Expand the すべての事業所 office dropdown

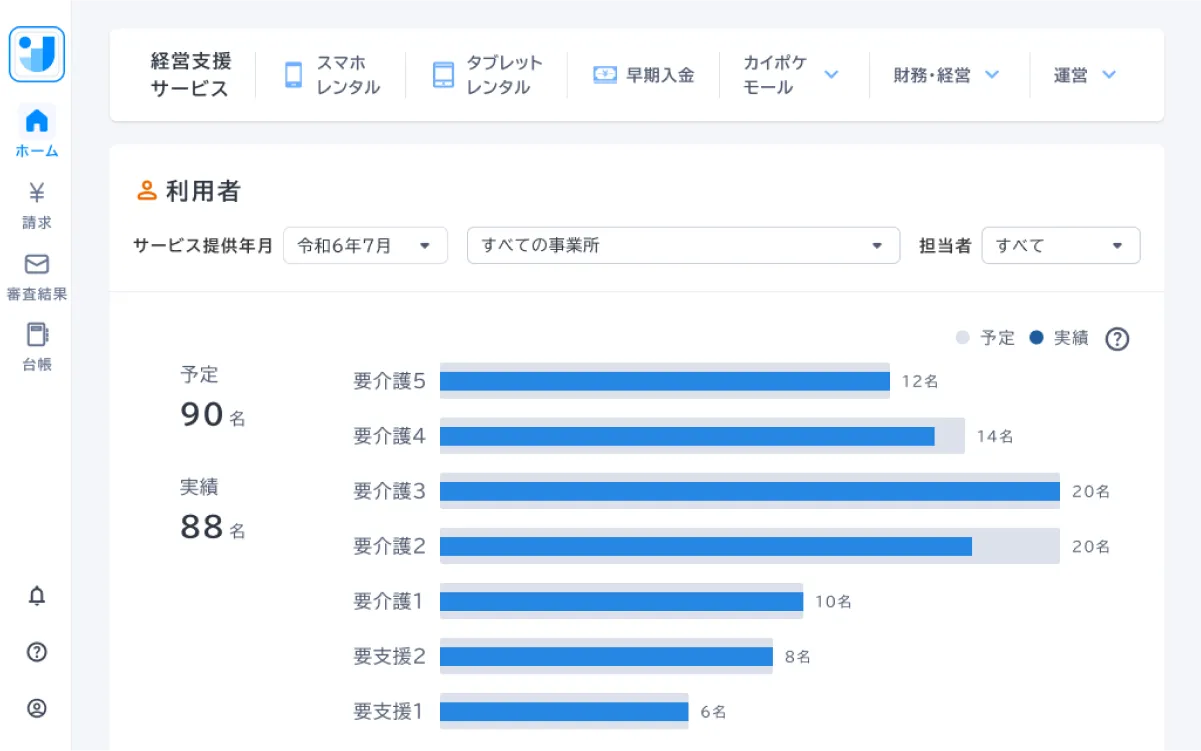(x=683, y=245)
